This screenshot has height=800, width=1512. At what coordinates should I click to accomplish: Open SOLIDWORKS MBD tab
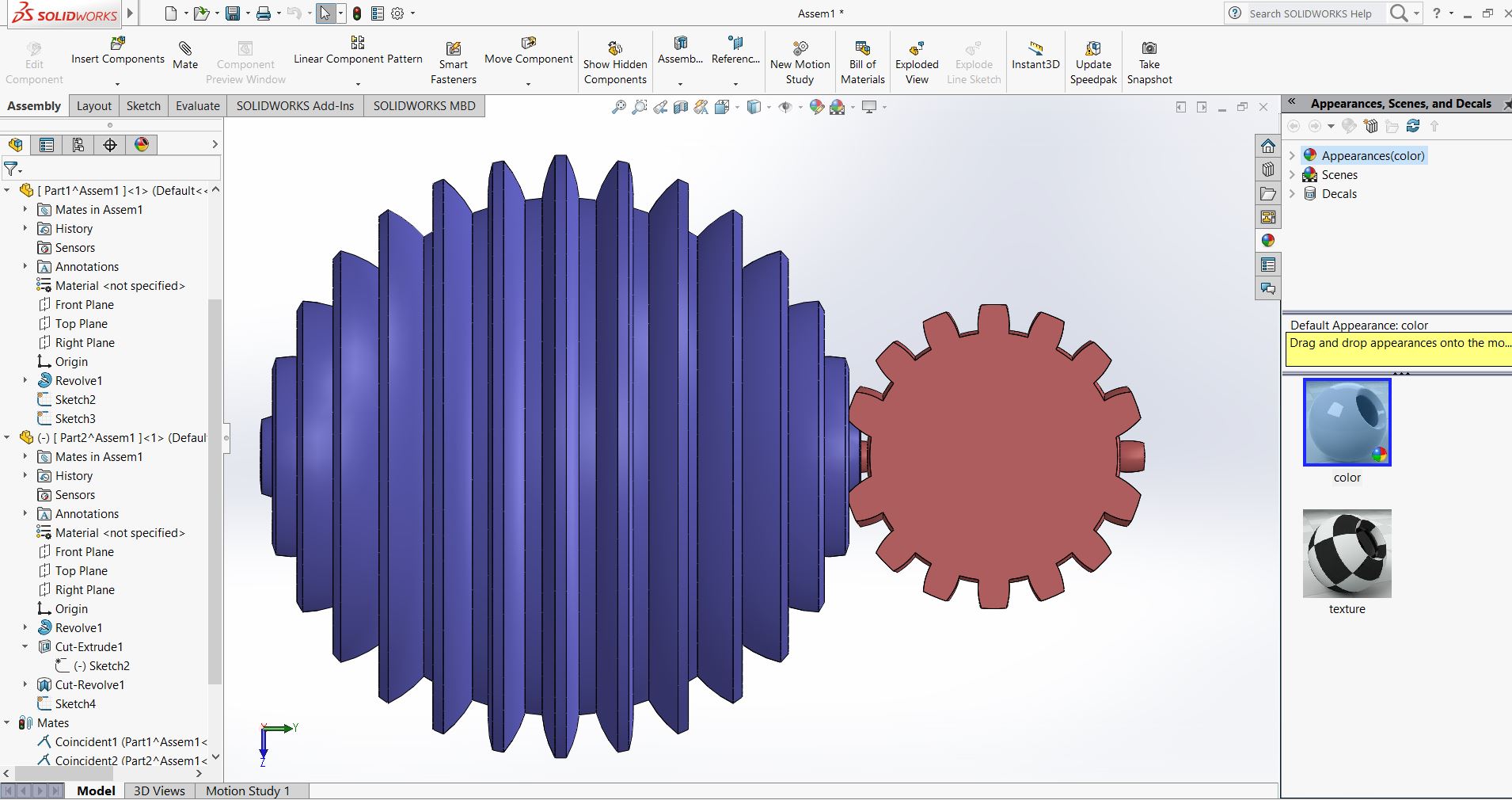(424, 106)
